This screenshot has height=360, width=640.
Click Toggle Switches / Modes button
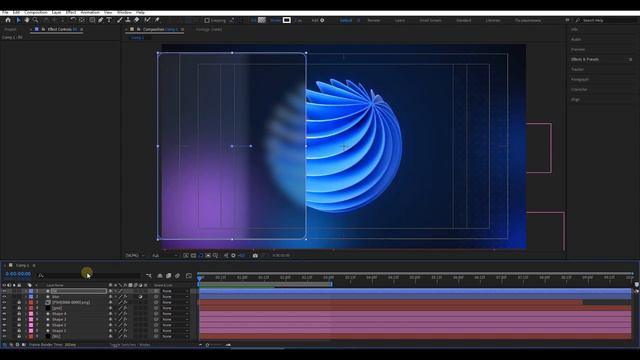130,345
